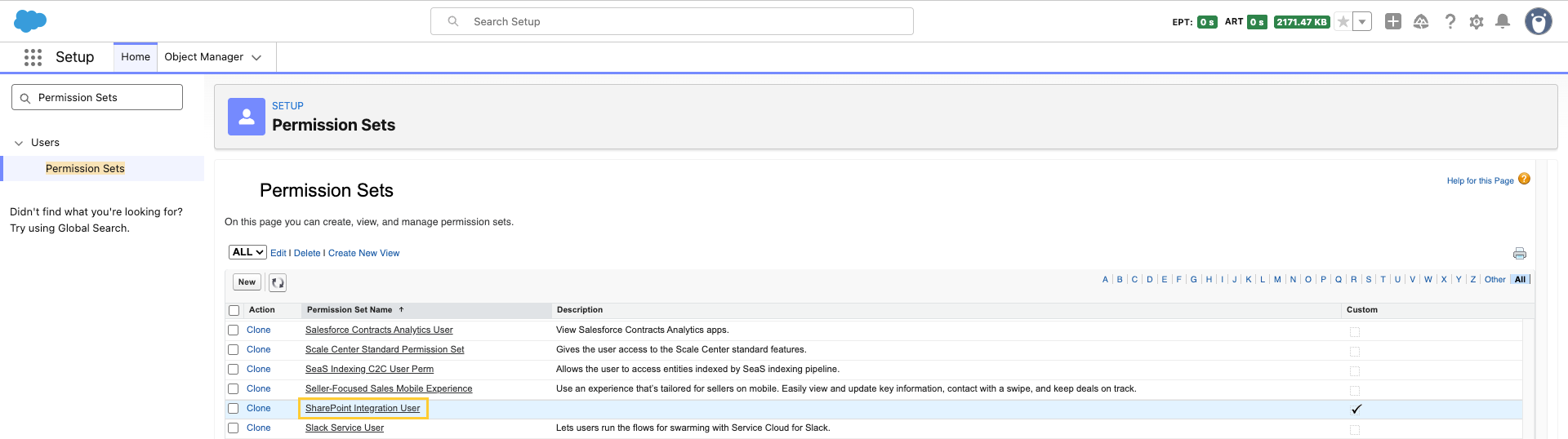Filter list by letter A
Screen dimensions: 1568x439
point(1106,279)
